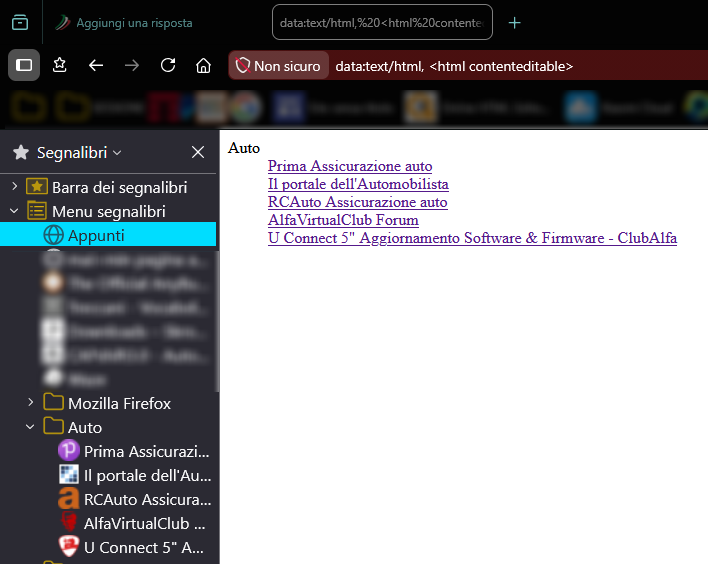The width and height of the screenshot is (708, 564).
Task: Open the Appunti bookmark
Action: click(x=108, y=235)
